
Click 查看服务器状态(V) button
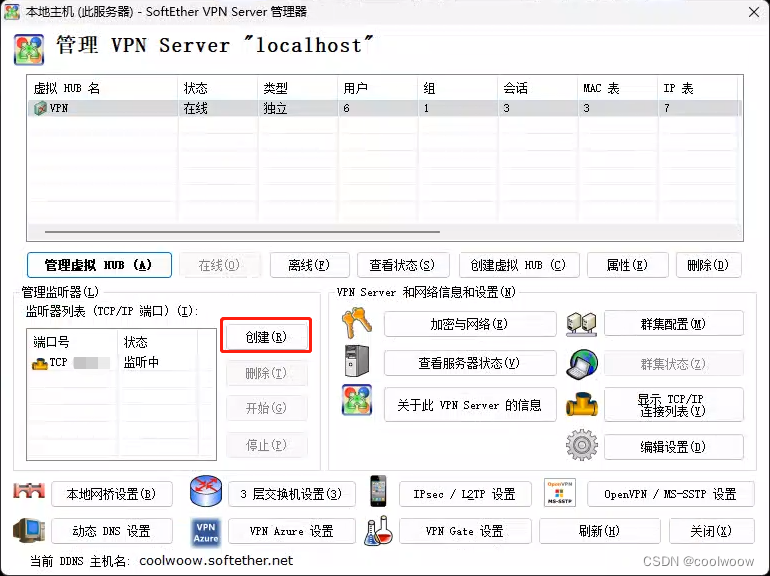click(470, 363)
